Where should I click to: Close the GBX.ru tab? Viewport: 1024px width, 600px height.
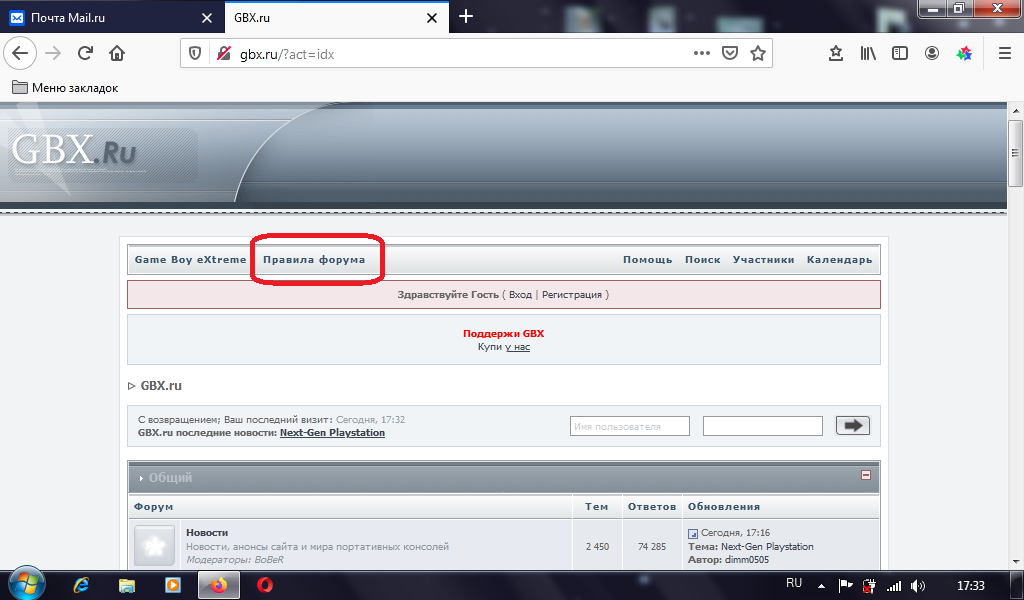point(432,18)
